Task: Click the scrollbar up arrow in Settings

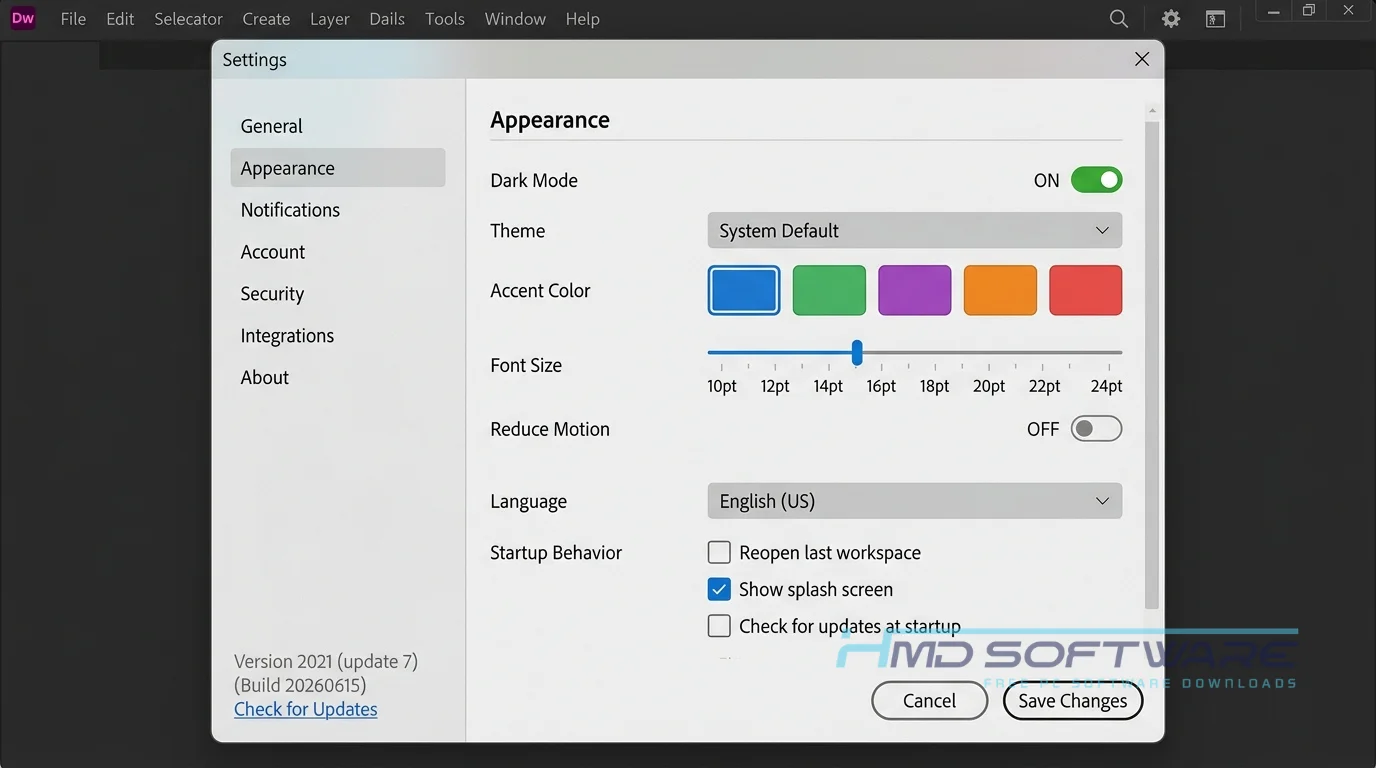Action: (x=1152, y=111)
